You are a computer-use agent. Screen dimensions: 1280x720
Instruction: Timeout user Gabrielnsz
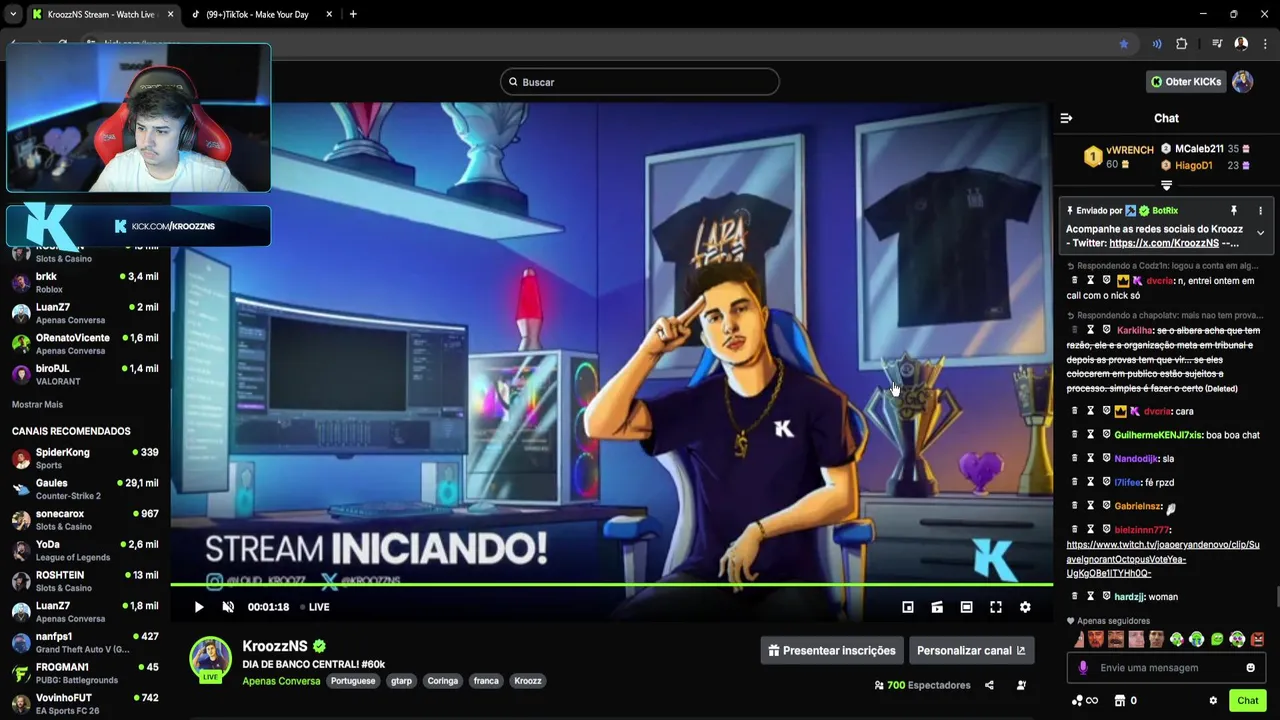[x=1091, y=507]
